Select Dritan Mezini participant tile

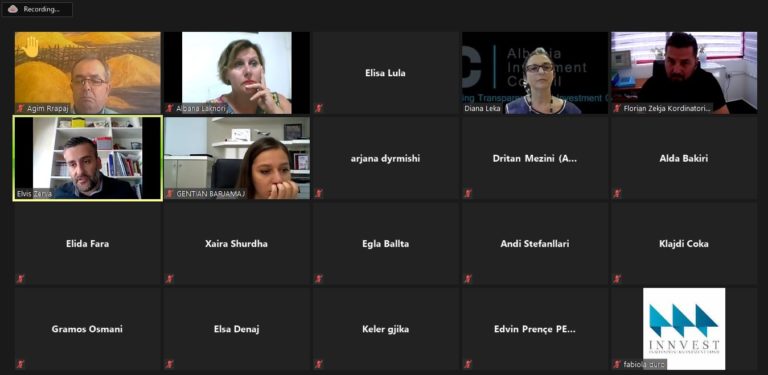pyautogui.click(x=535, y=158)
